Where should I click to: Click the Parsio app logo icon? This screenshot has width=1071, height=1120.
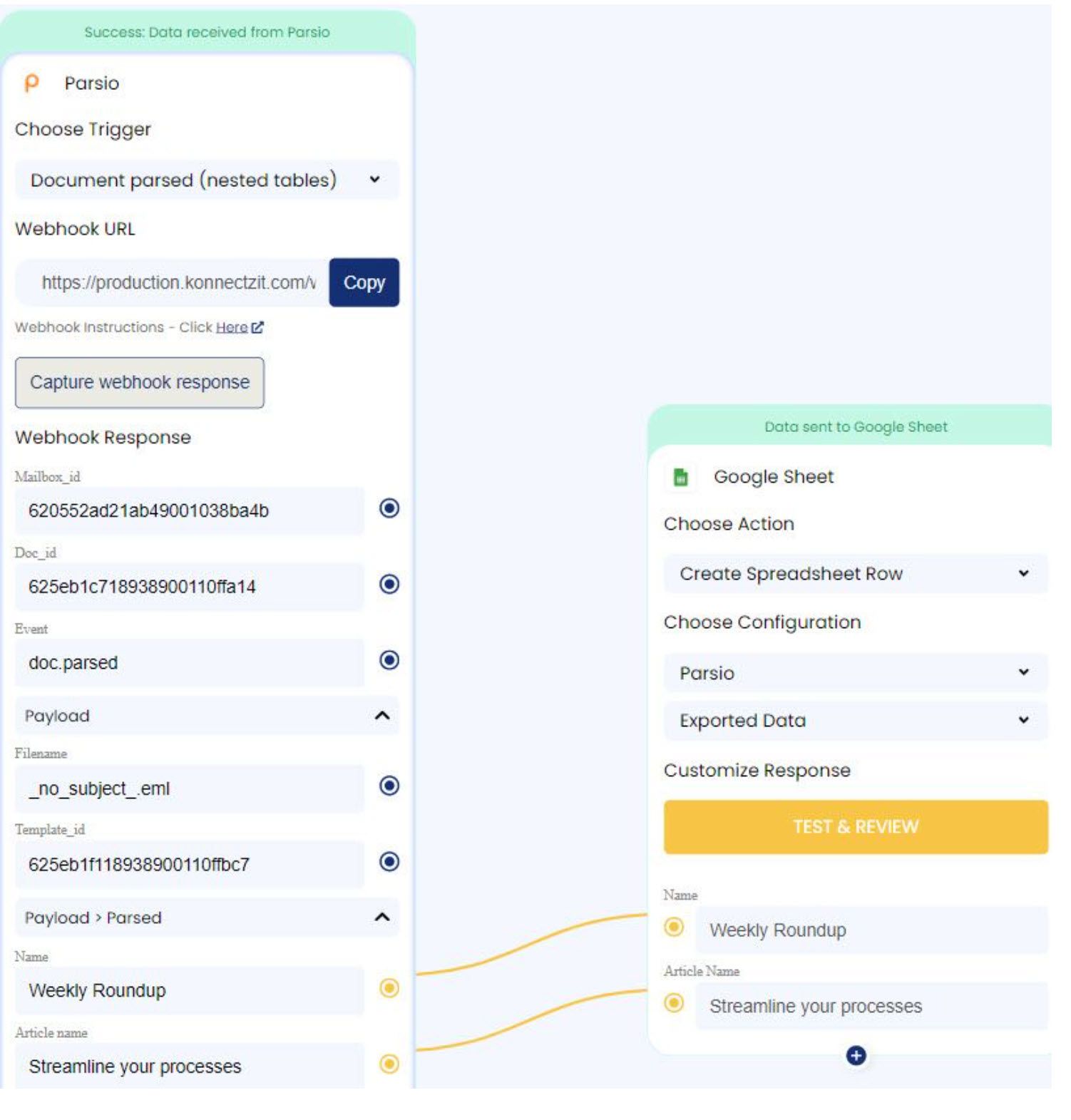pos(31,83)
